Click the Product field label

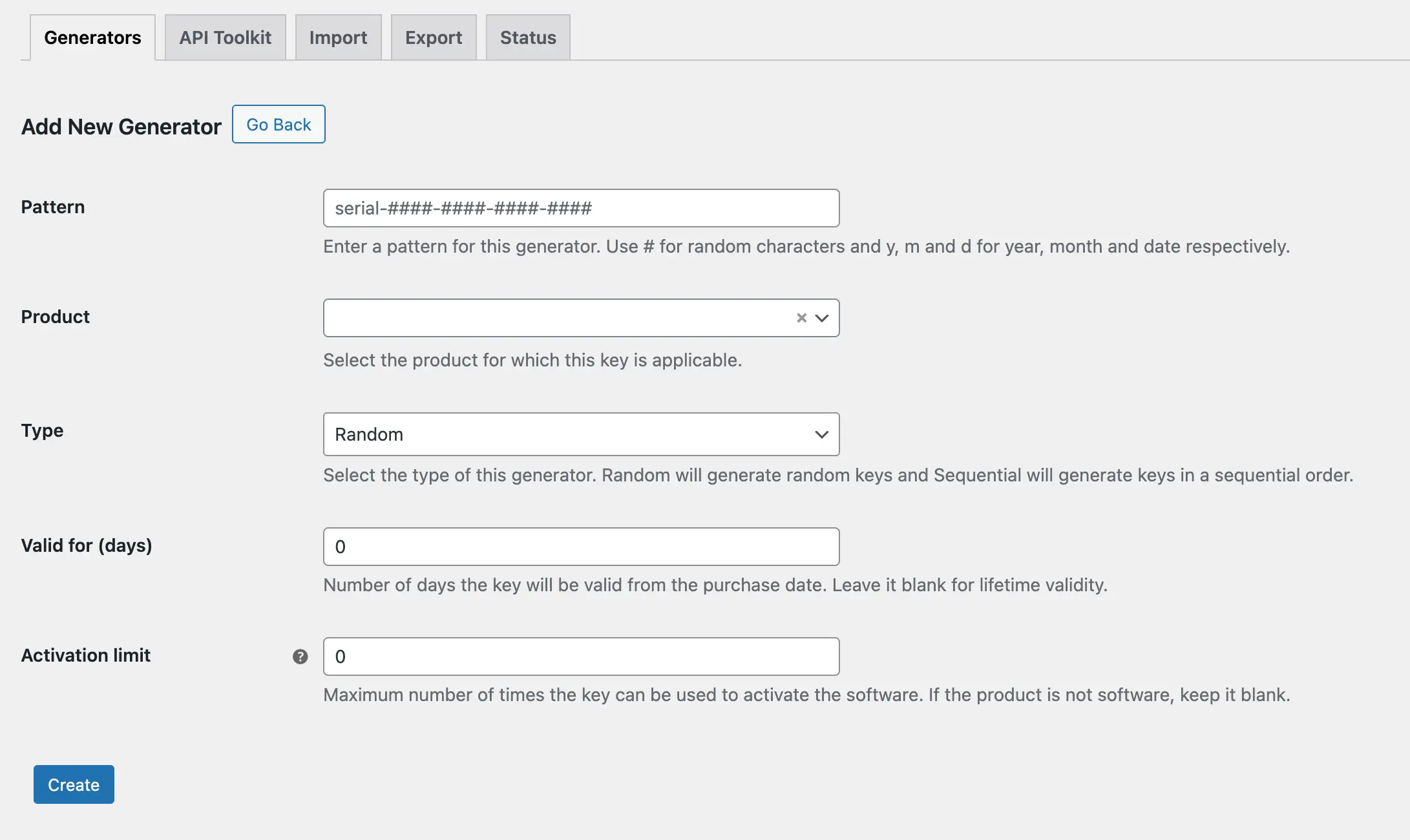point(56,317)
